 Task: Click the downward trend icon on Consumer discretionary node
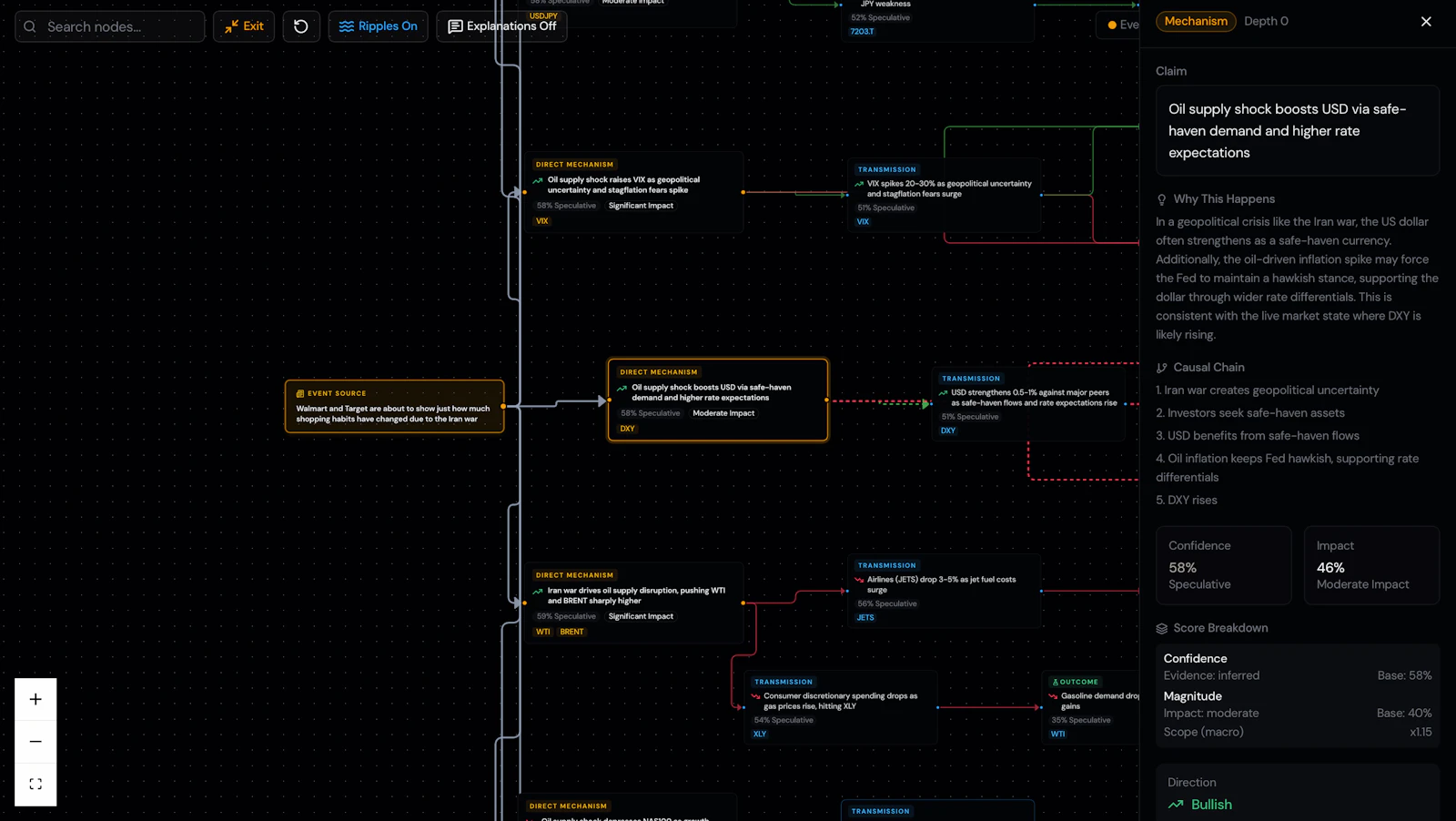pyautogui.click(x=755, y=696)
